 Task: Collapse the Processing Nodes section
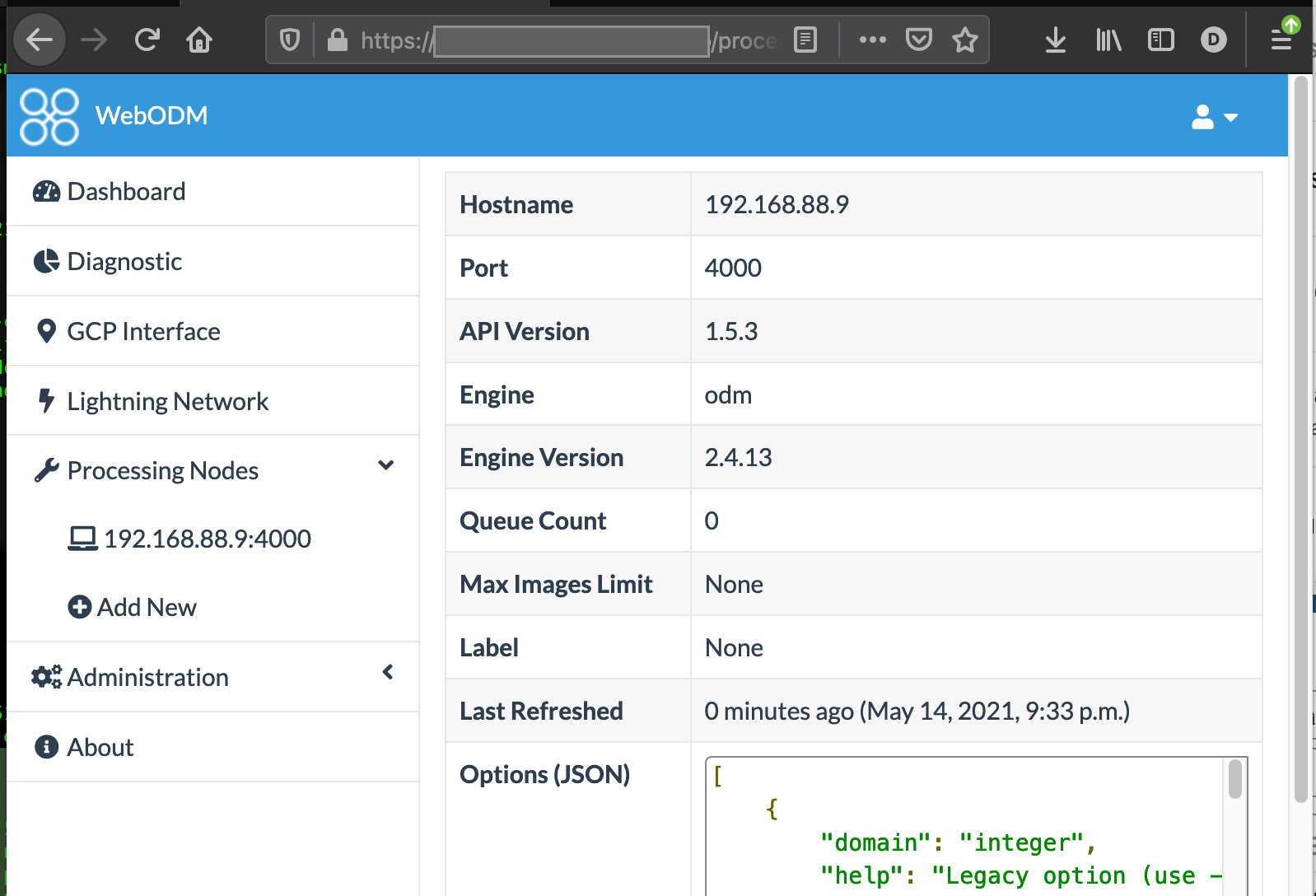[385, 466]
